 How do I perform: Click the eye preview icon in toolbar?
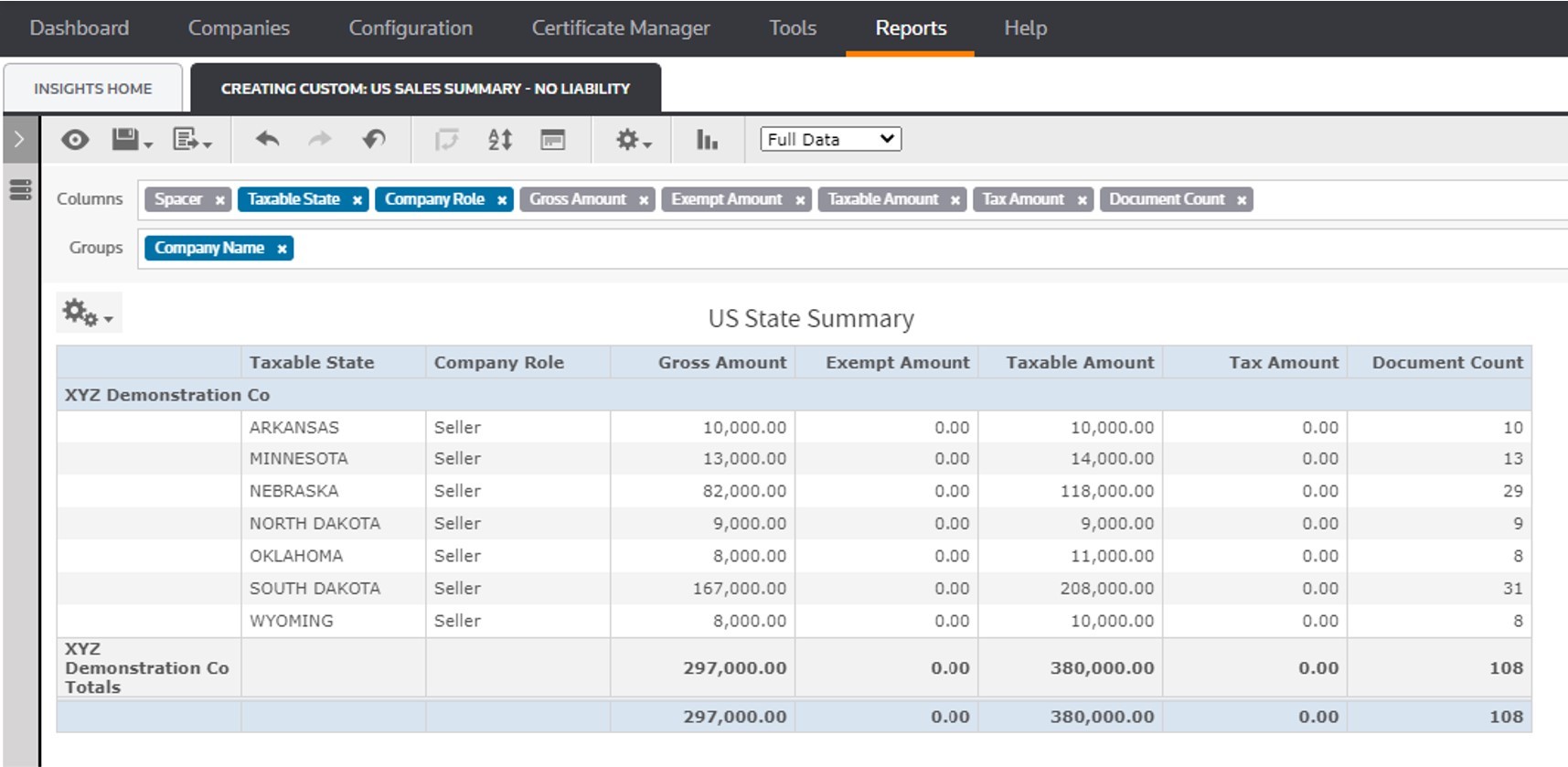pos(75,140)
